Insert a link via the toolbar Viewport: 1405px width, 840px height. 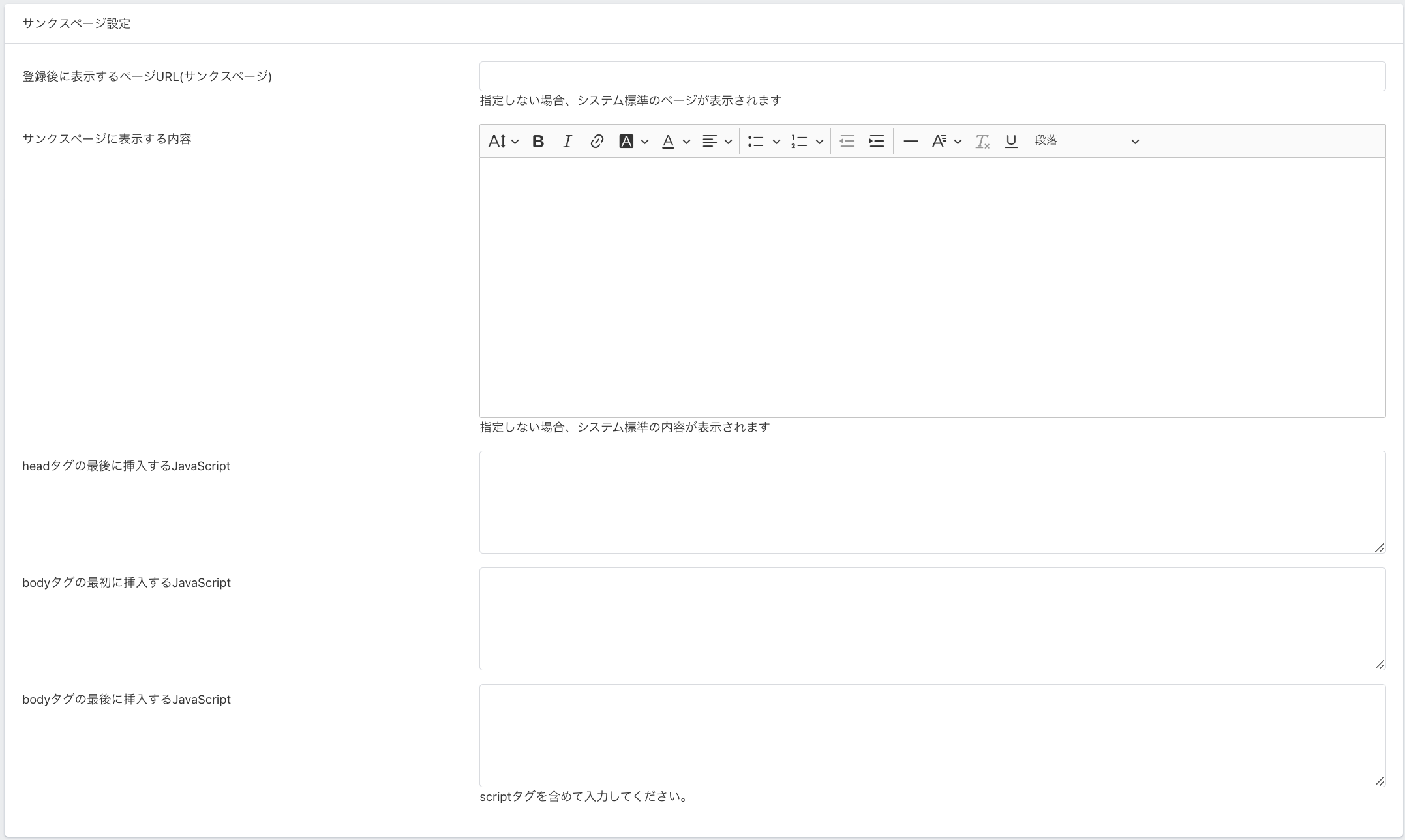coord(596,141)
